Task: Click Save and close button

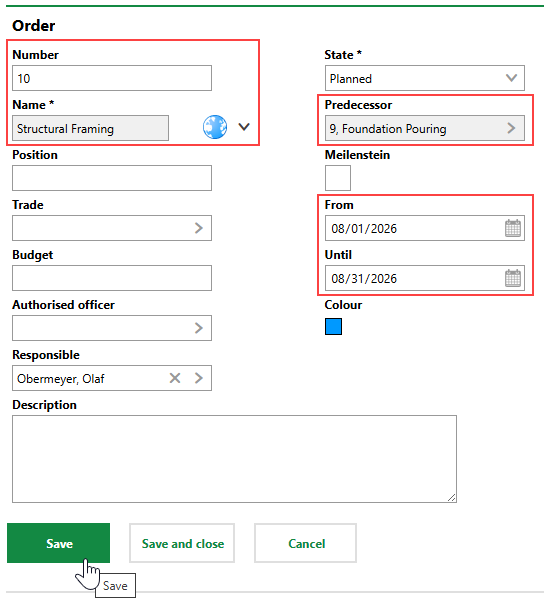Action: click(x=182, y=543)
